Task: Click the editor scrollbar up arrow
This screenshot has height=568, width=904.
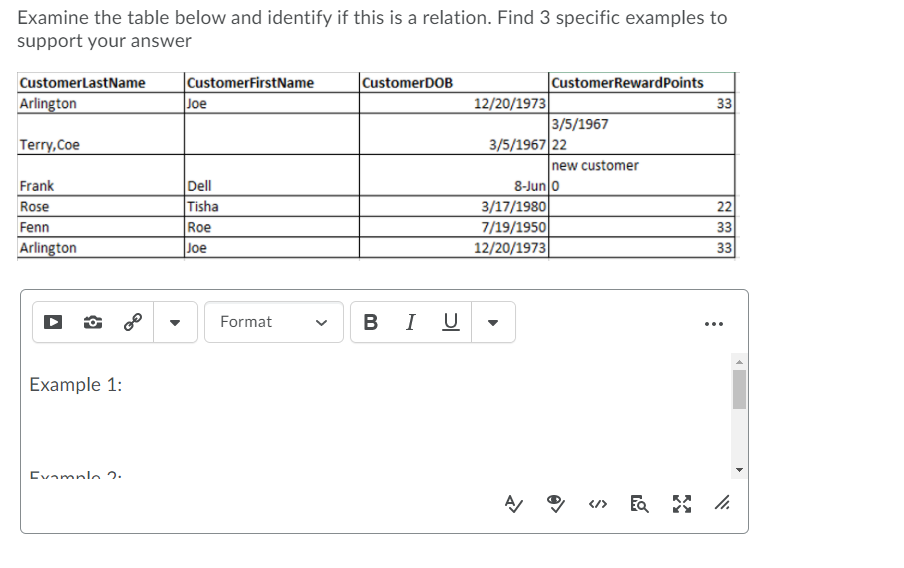Action: pos(739,362)
